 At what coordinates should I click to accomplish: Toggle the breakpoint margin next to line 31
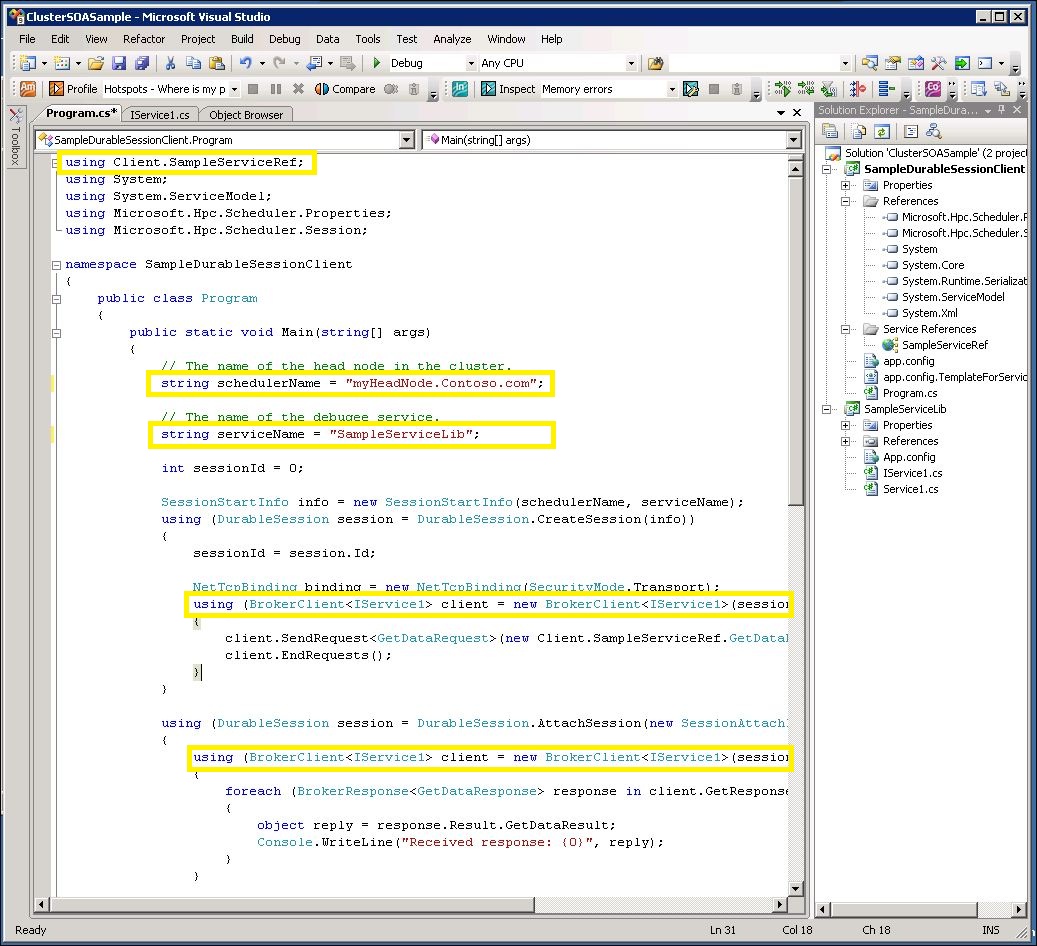click(x=45, y=672)
